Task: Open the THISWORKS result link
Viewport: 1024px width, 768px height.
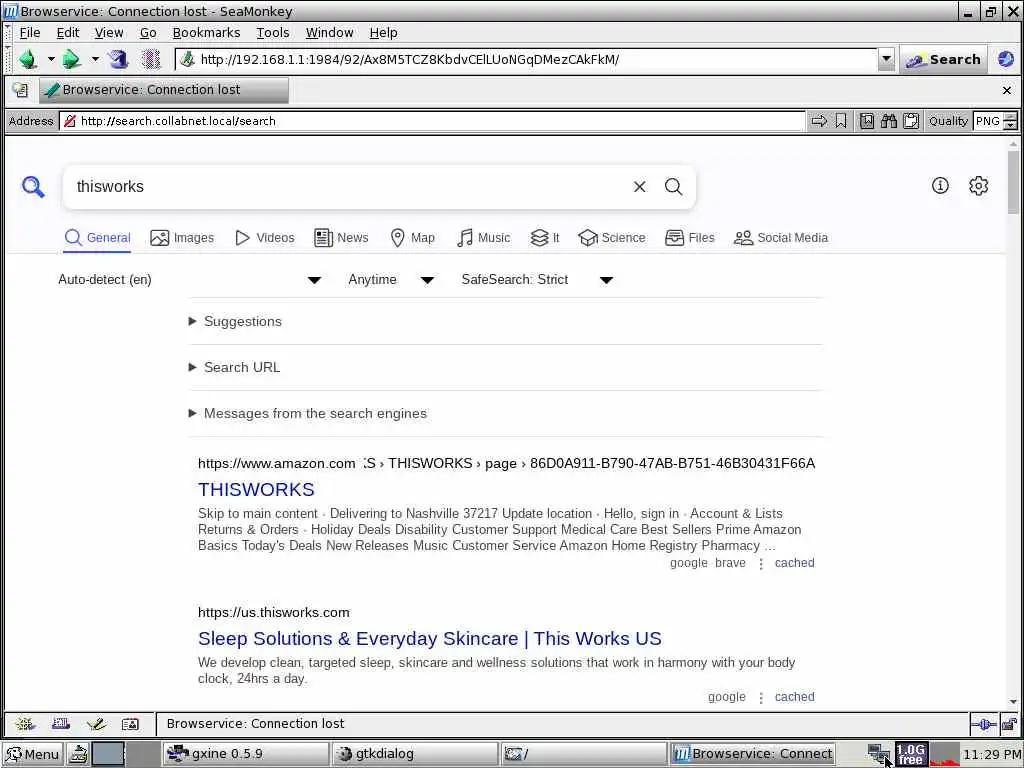Action: (257, 489)
